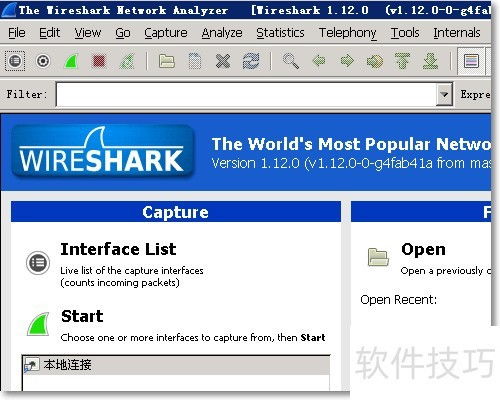The width and height of the screenshot is (500, 400).
Task: Close the capture file with the X toolbar icon
Action: (223, 61)
